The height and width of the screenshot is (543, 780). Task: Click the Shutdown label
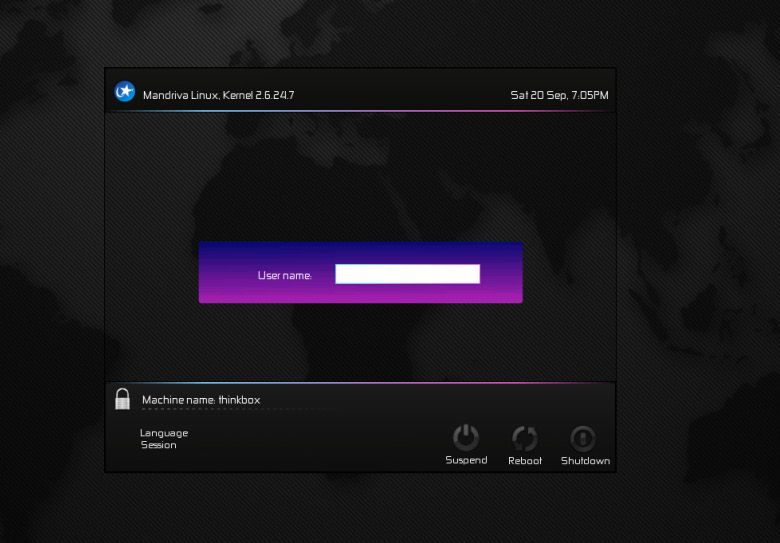(x=585, y=461)
